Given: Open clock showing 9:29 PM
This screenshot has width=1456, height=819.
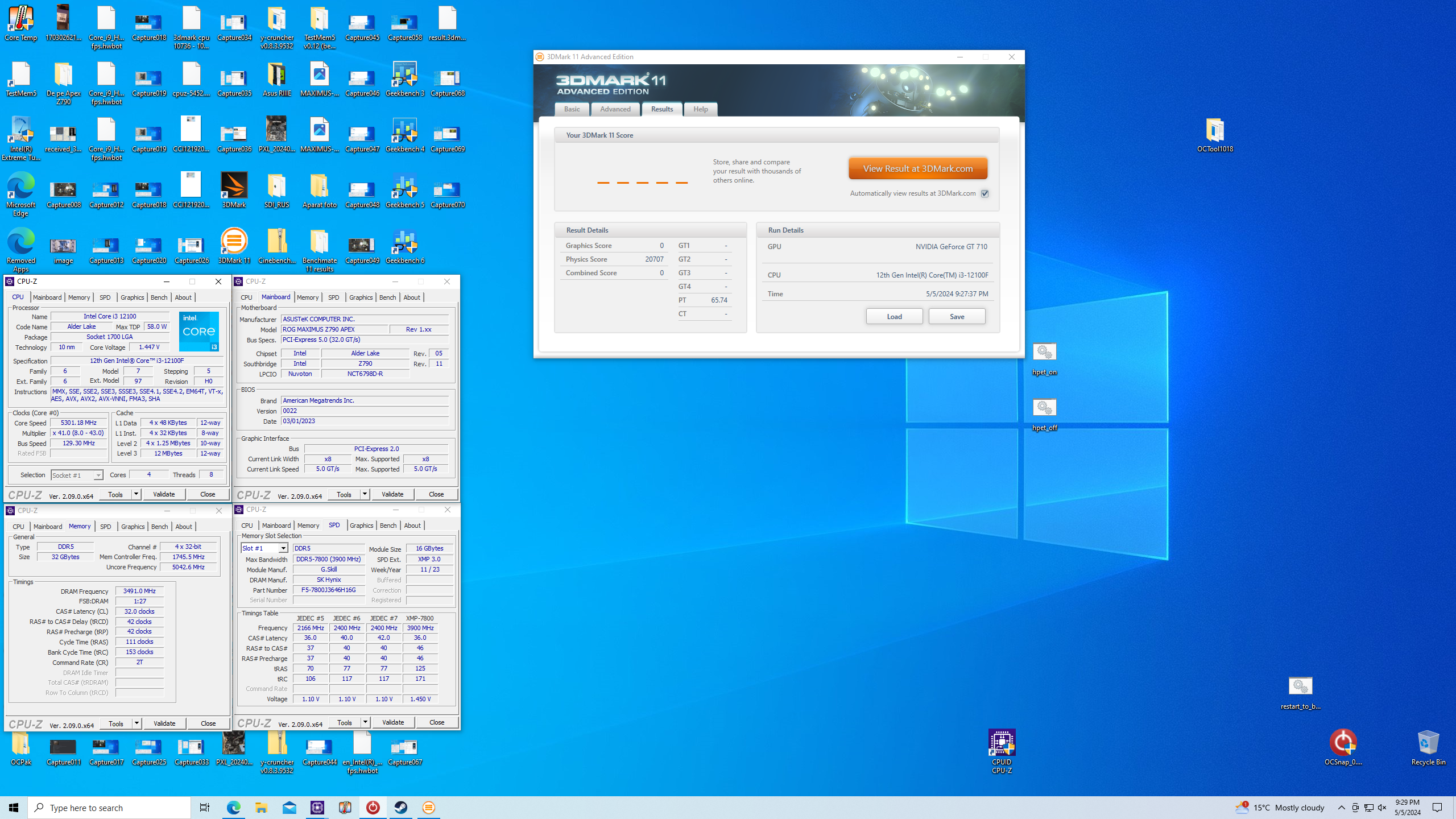Looking at the screenshot, I should pyautogui.click(x=1407, y=808).
